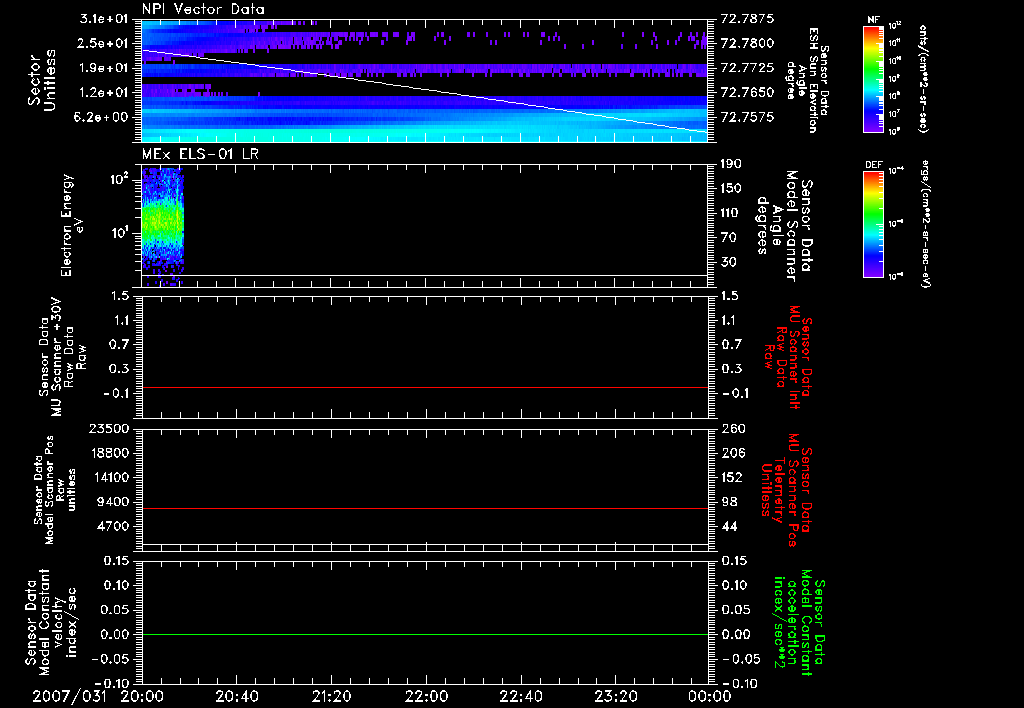Click the 3.1e+01 sector tick label
Screen dimensions: 1024x708
pos(104,19)
